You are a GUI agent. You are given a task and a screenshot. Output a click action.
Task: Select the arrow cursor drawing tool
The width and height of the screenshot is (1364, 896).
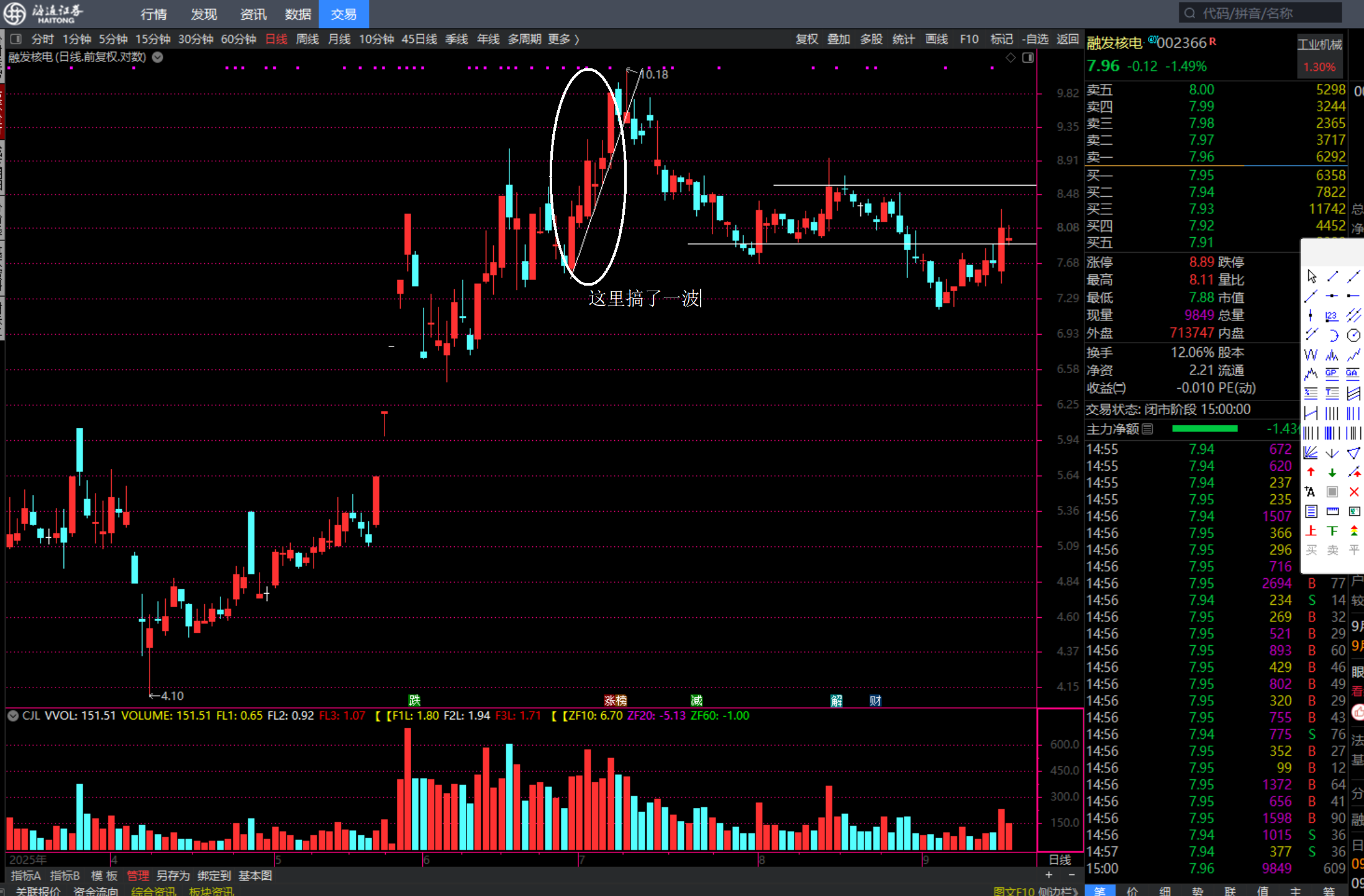coord(1312,276)
